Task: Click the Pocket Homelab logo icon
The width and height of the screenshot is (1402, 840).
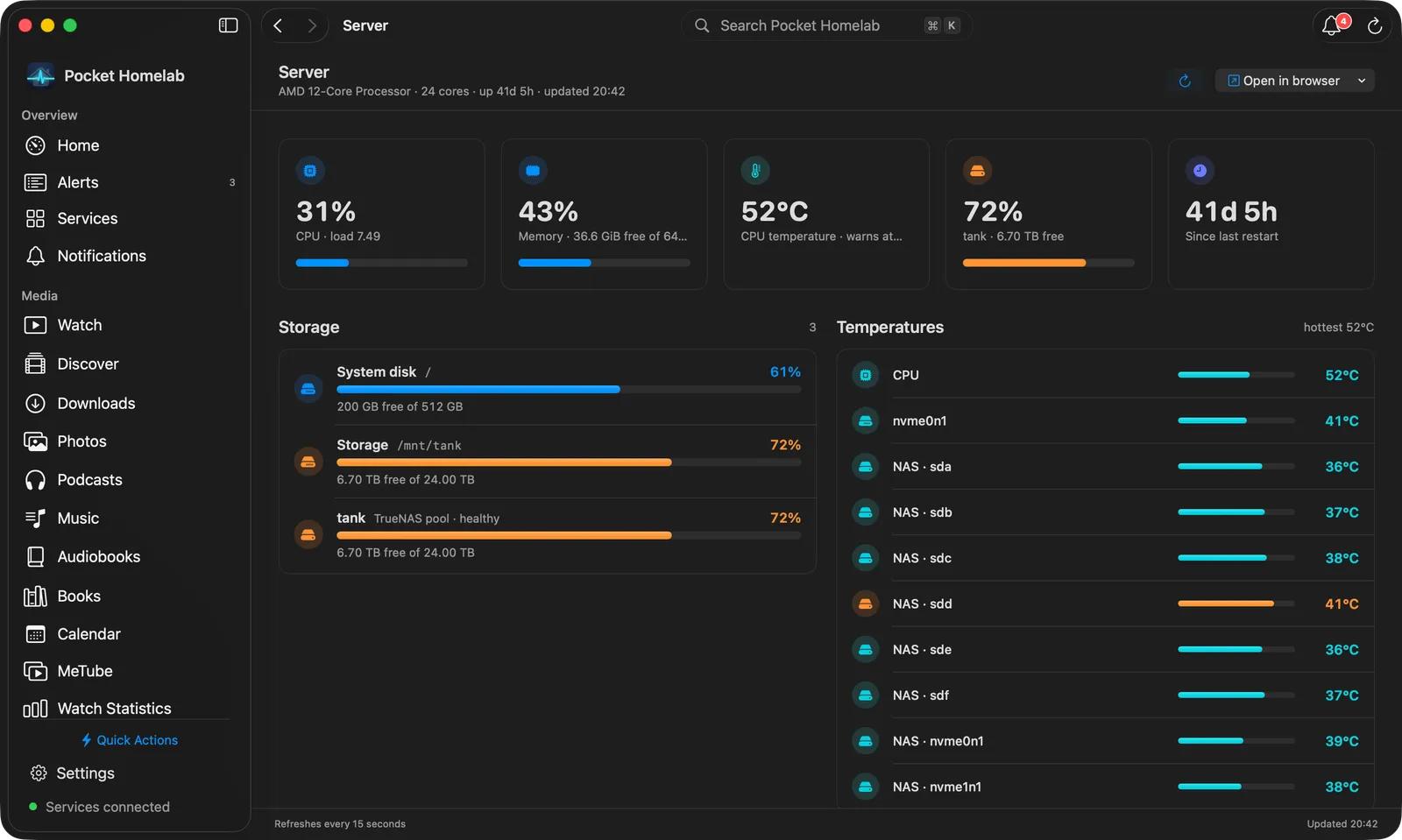Action: tap(40, 76)
